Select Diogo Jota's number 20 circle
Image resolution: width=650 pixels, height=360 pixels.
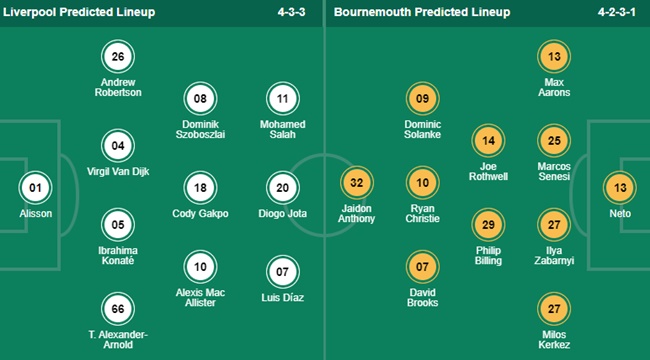coord(283,188)
